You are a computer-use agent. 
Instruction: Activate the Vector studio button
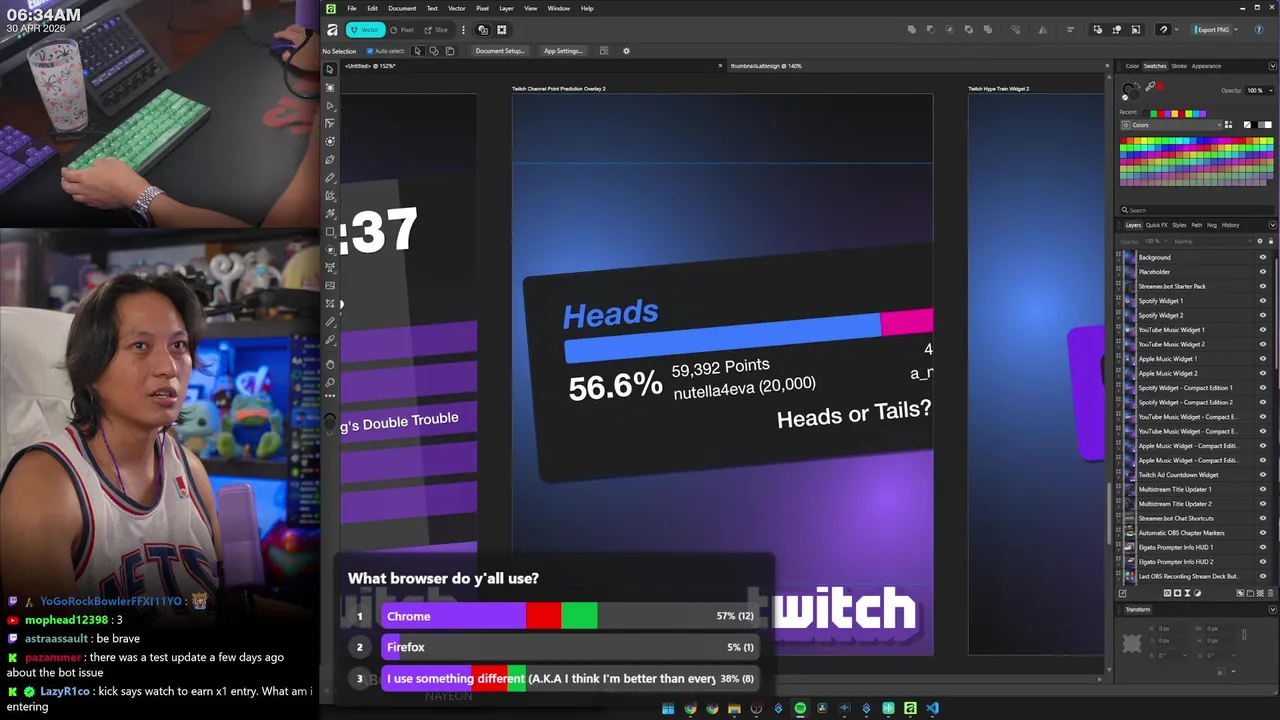tap(364, 30)
